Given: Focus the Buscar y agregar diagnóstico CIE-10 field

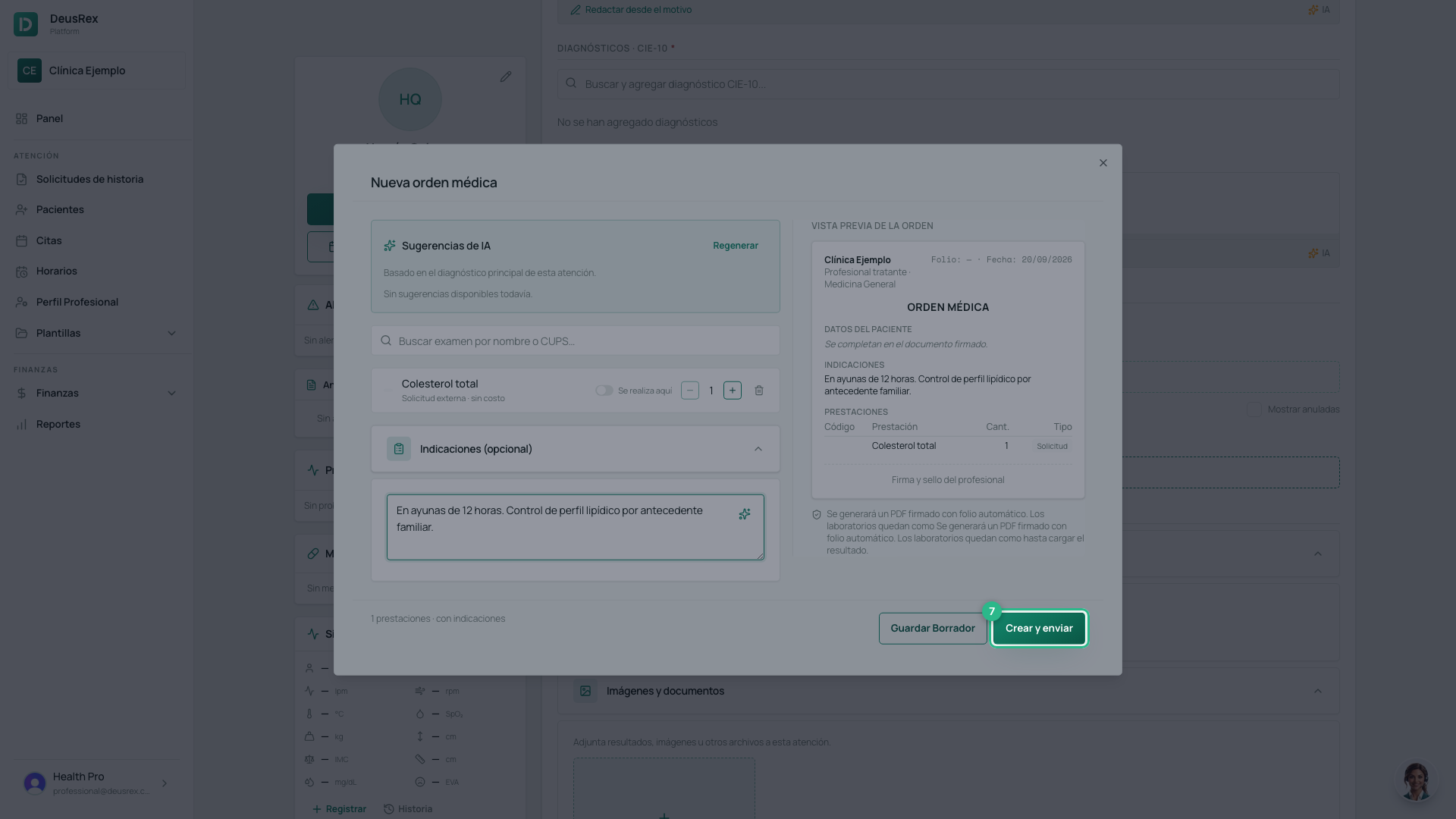Looking at the screenshot, I should point(948,84).
